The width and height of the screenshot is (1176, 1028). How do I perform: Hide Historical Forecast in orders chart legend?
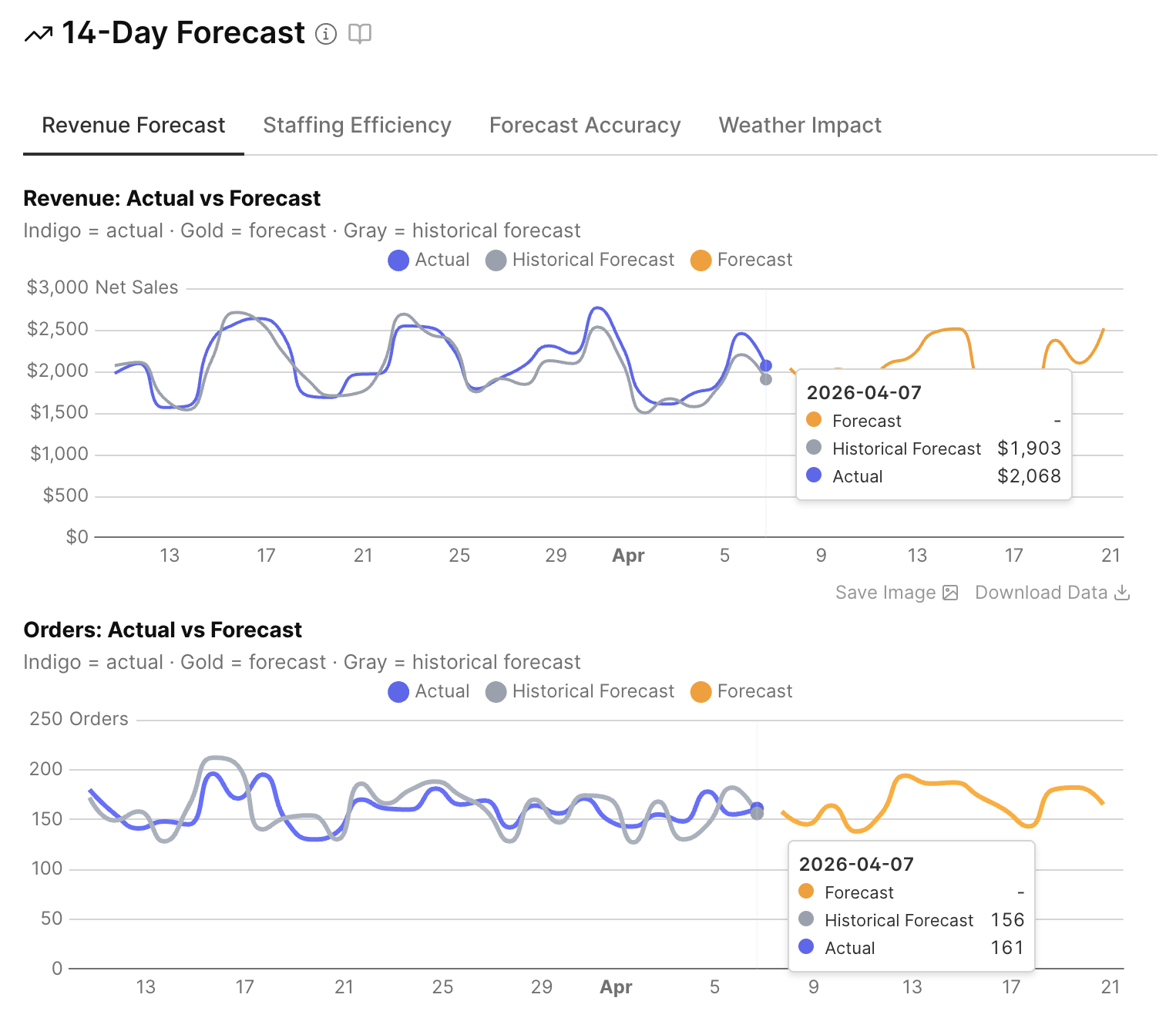point(580,692)
